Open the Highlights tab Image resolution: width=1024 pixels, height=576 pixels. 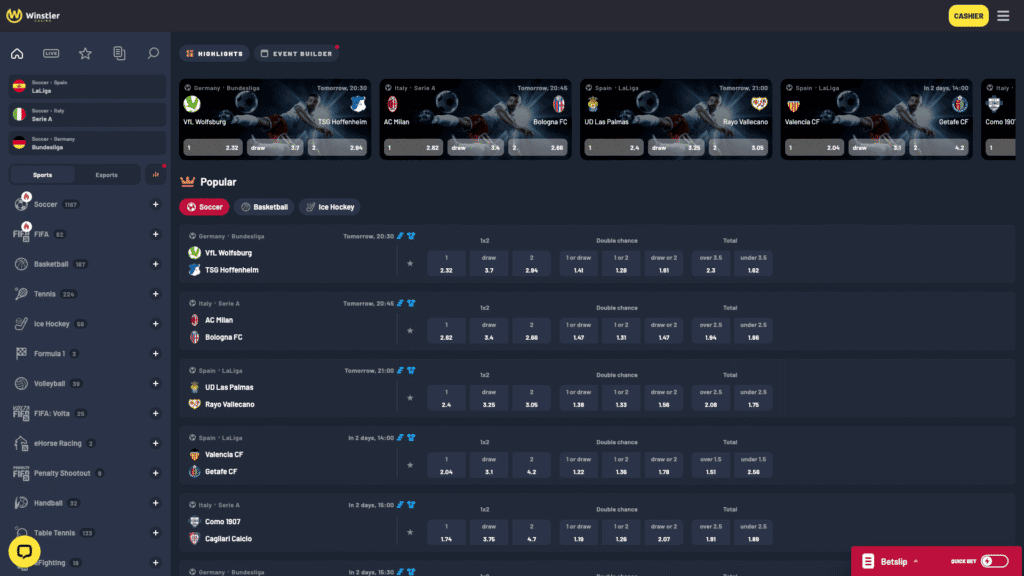[214, 54]
